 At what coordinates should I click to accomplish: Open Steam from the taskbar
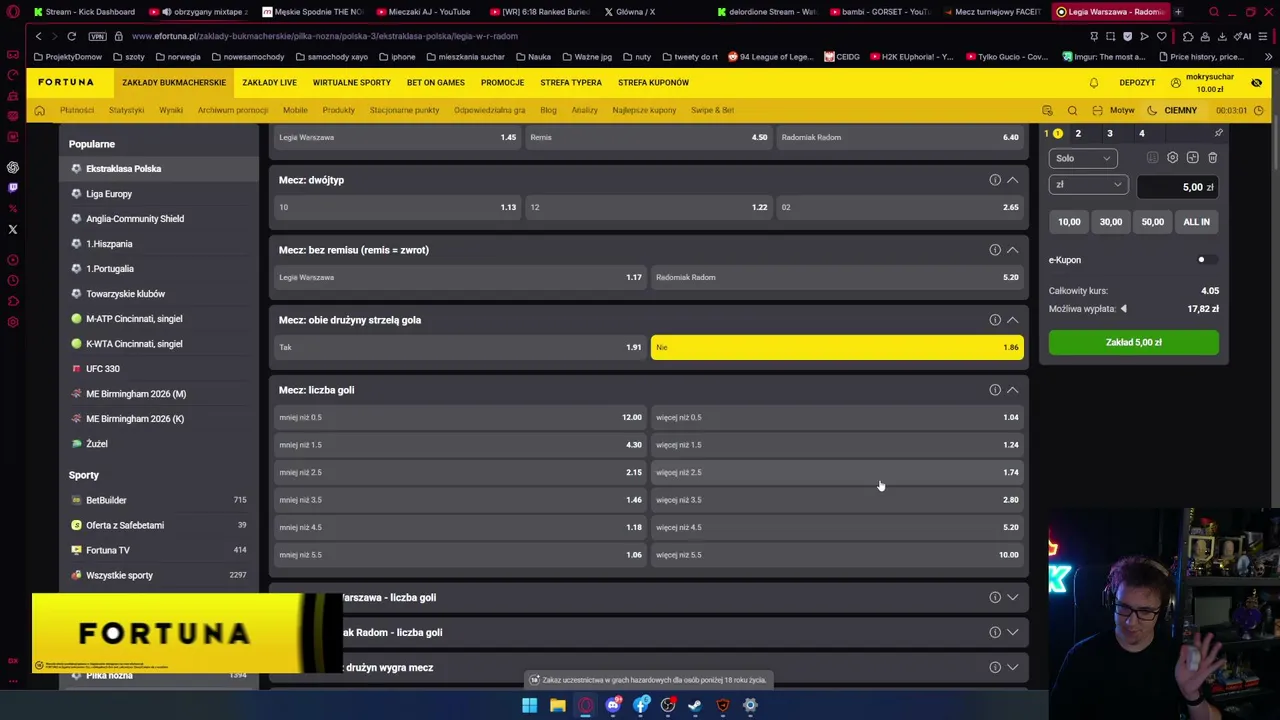695,705
